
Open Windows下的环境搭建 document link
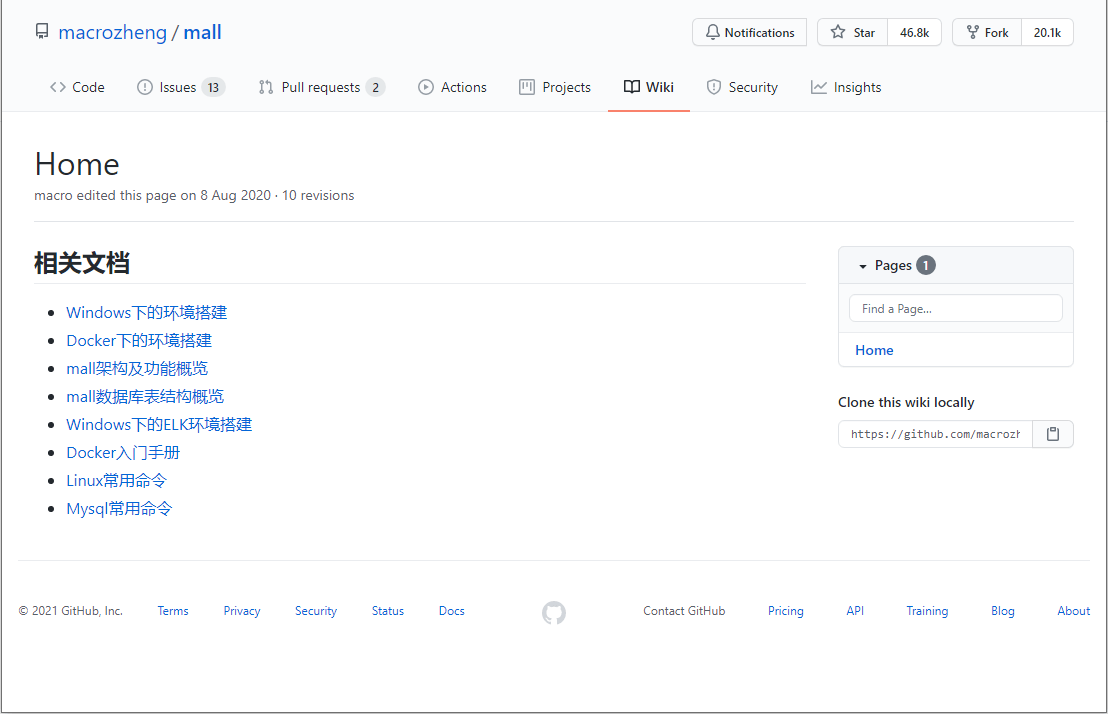click(x=147, y=312)
